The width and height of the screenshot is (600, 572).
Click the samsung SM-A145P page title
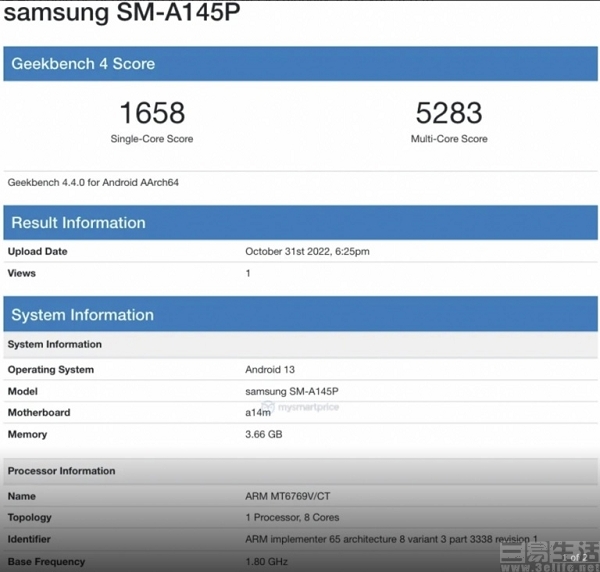pos(126,16)
